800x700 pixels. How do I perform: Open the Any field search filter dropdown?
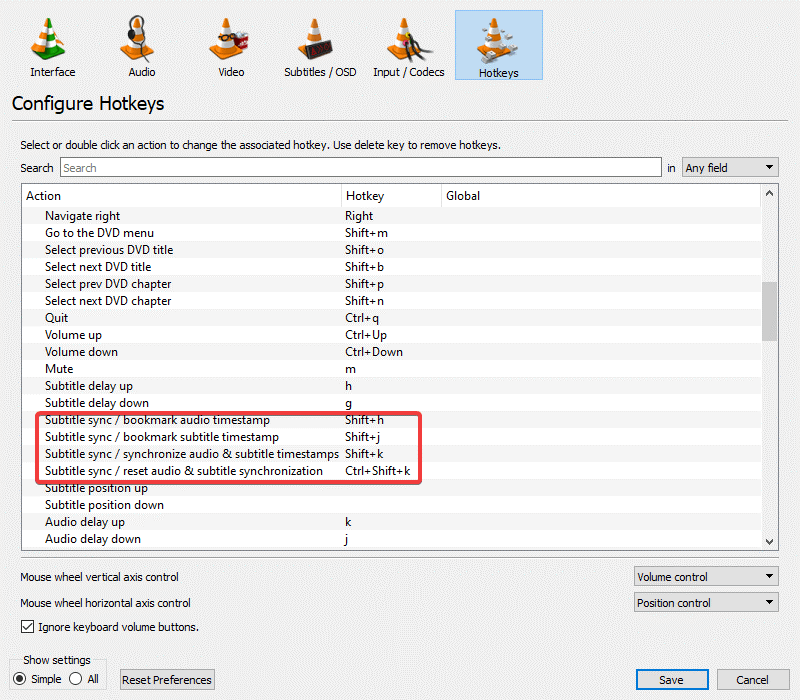(730, 167)
